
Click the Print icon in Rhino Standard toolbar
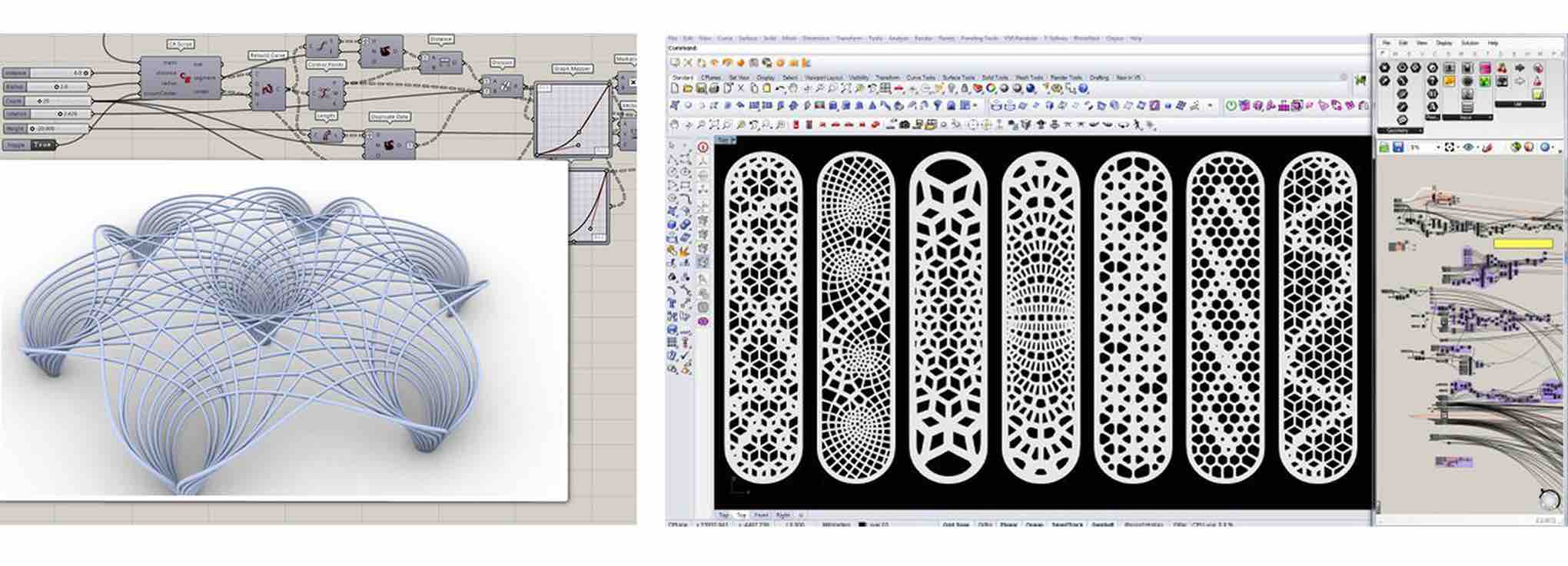714,88
